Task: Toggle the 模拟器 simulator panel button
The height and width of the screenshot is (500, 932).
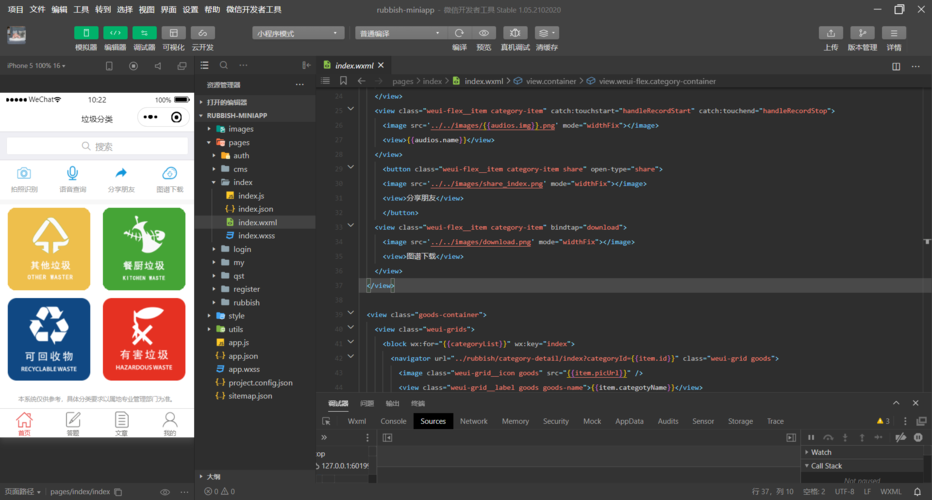Action: 86,33
